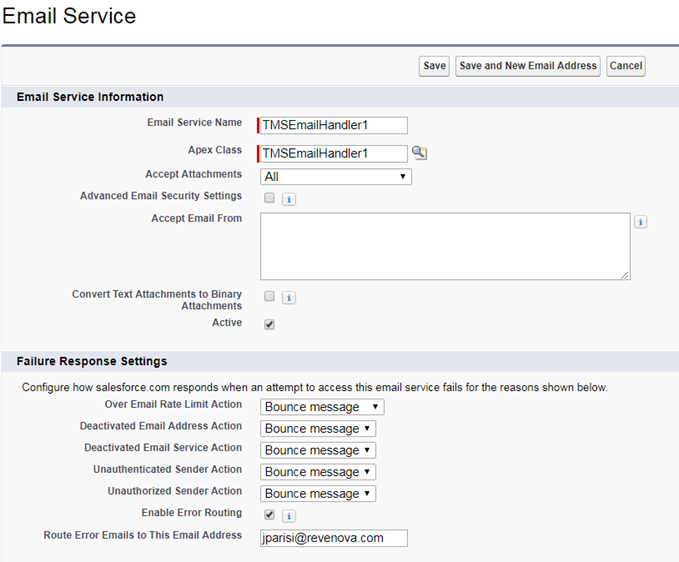Open Unauthenticated Sender Action dropdown
Screen dimensions: 679x562
(318, 472)
